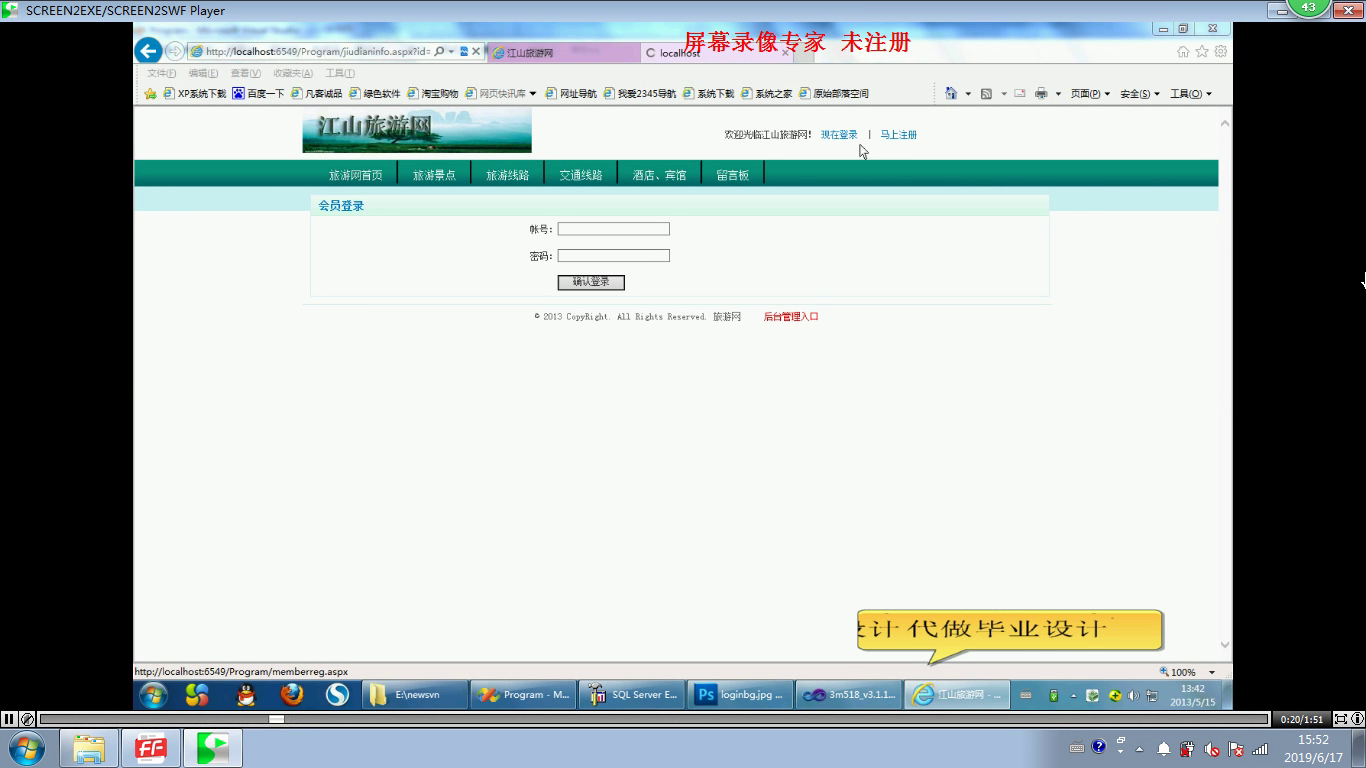Expand the print icon dropdown arrow
This screenshot has width=1366, height=768.
pyautogui.click(x=1058, y=94)
